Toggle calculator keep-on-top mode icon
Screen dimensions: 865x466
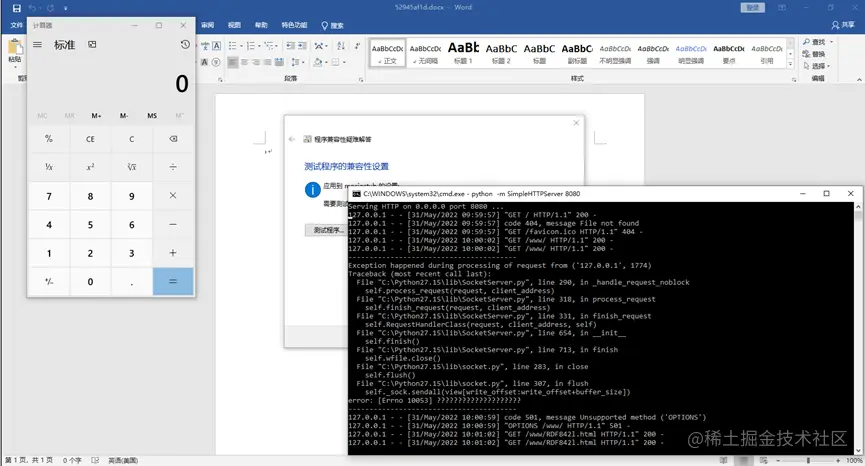click(x=92, y=45)
